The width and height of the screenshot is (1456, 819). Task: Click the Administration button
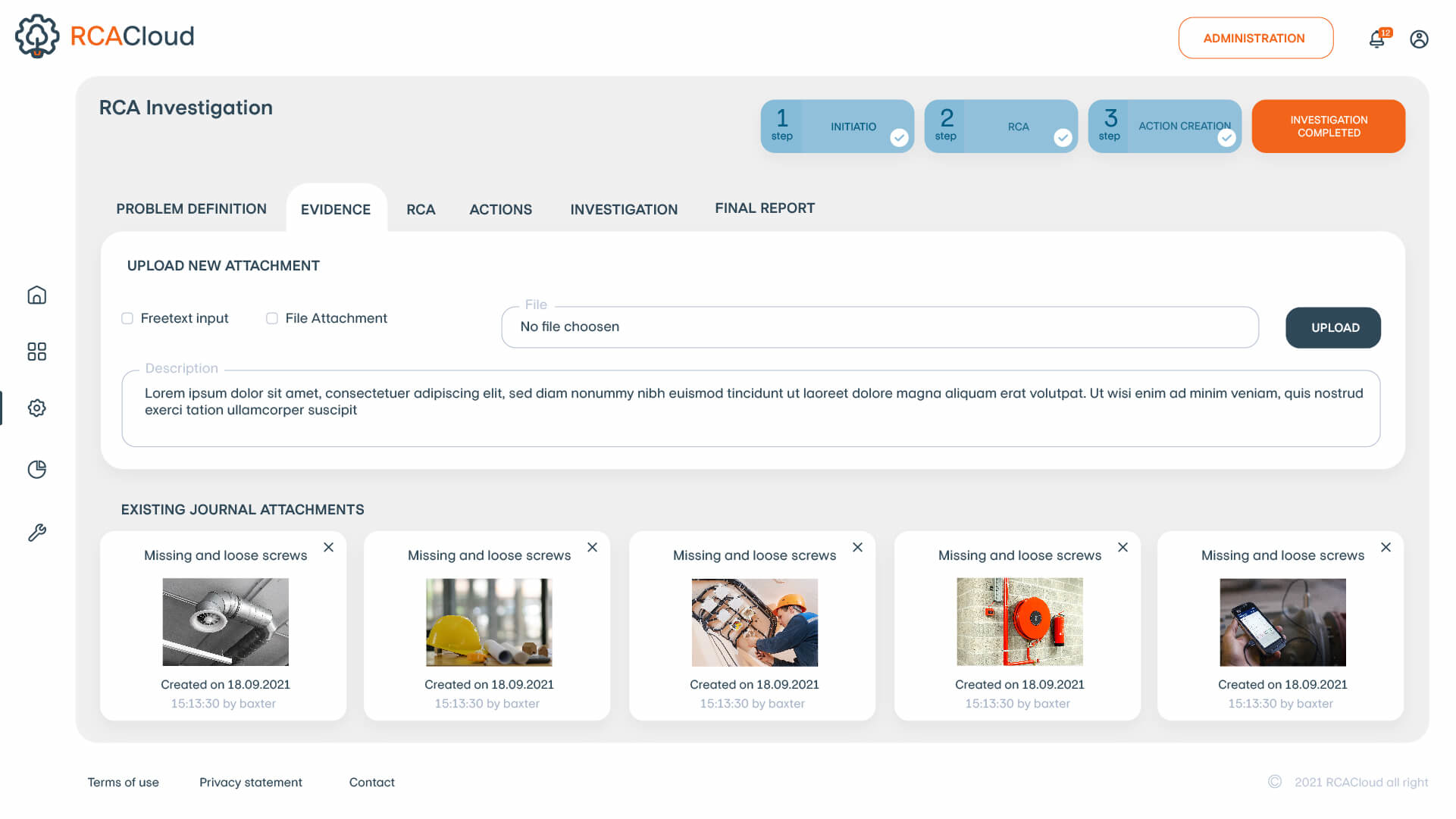pyautogui.click(x=1256, y=38)
